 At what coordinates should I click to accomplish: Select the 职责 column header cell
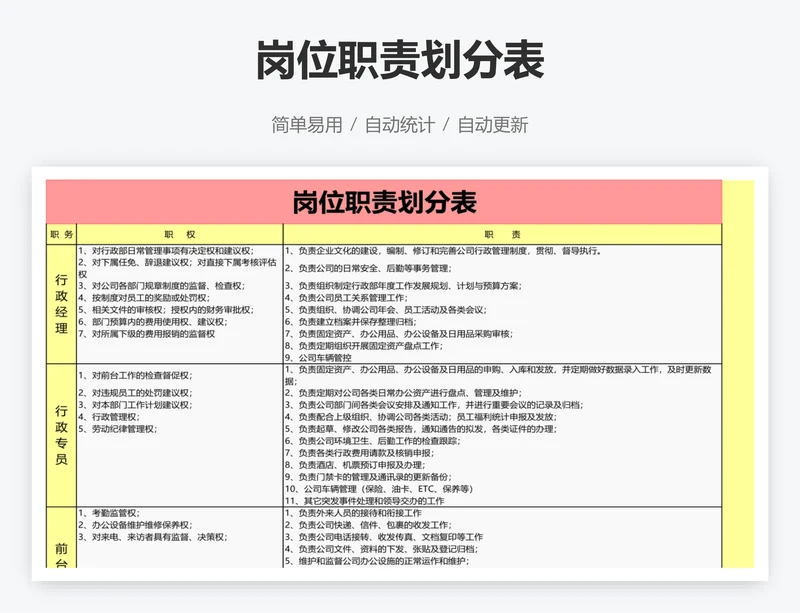[x=503, y=234]
